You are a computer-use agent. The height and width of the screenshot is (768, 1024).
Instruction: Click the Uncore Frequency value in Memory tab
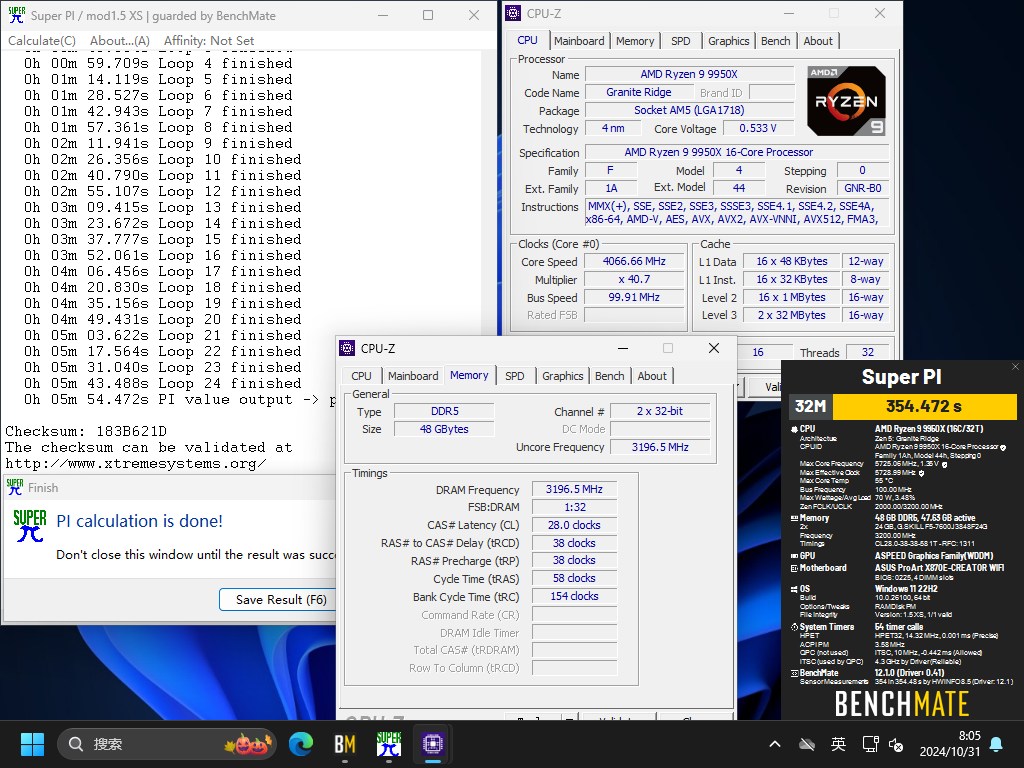(660, 447)
